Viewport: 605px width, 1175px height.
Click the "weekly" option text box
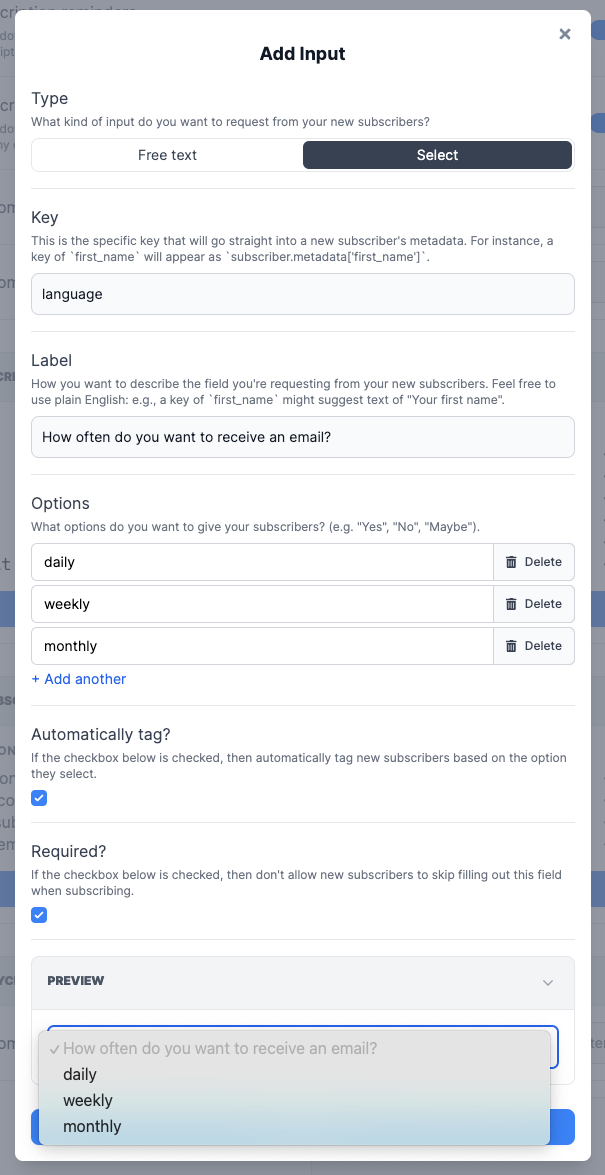[x=260, y=604]
